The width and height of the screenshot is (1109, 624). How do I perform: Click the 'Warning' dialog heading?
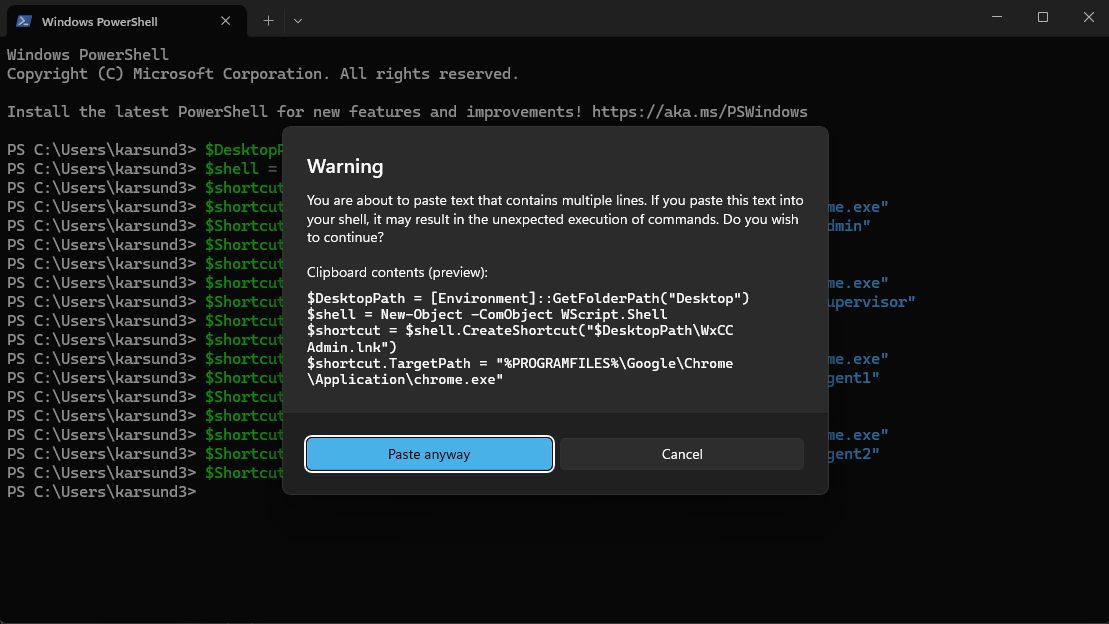click(x=345, y=166)
